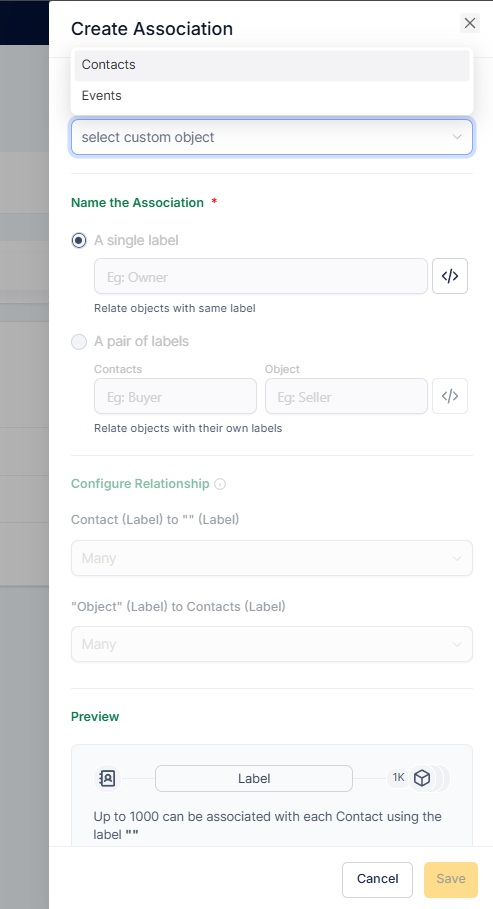The width and height of the screenshot is (493, 909).
Task: Click the Label box in Preview
Action: click(253, 778)
